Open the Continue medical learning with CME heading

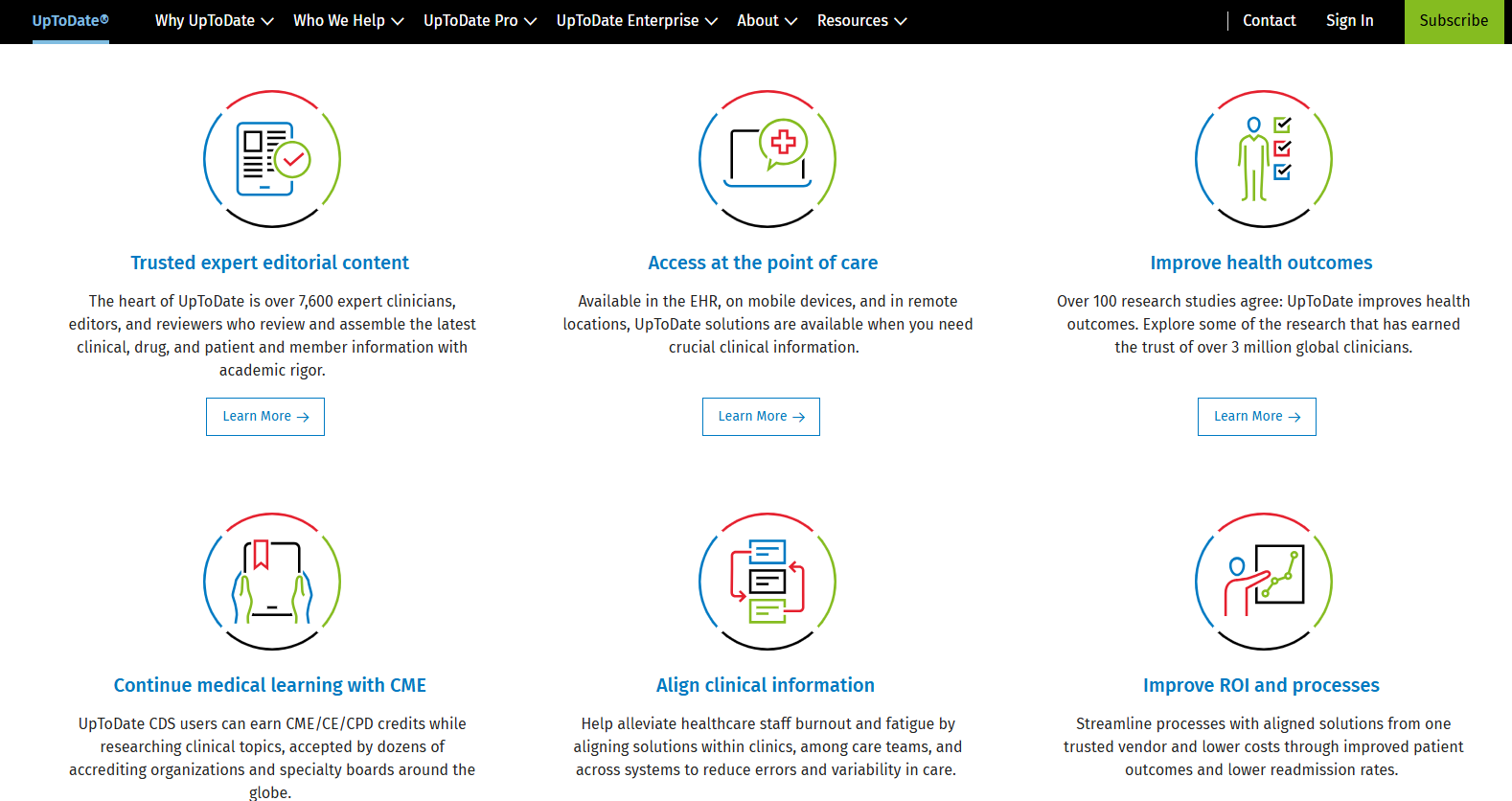270,685
